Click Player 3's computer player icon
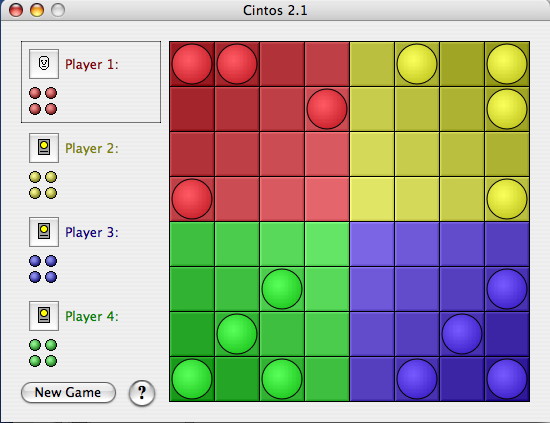 [x=44, y=232]
